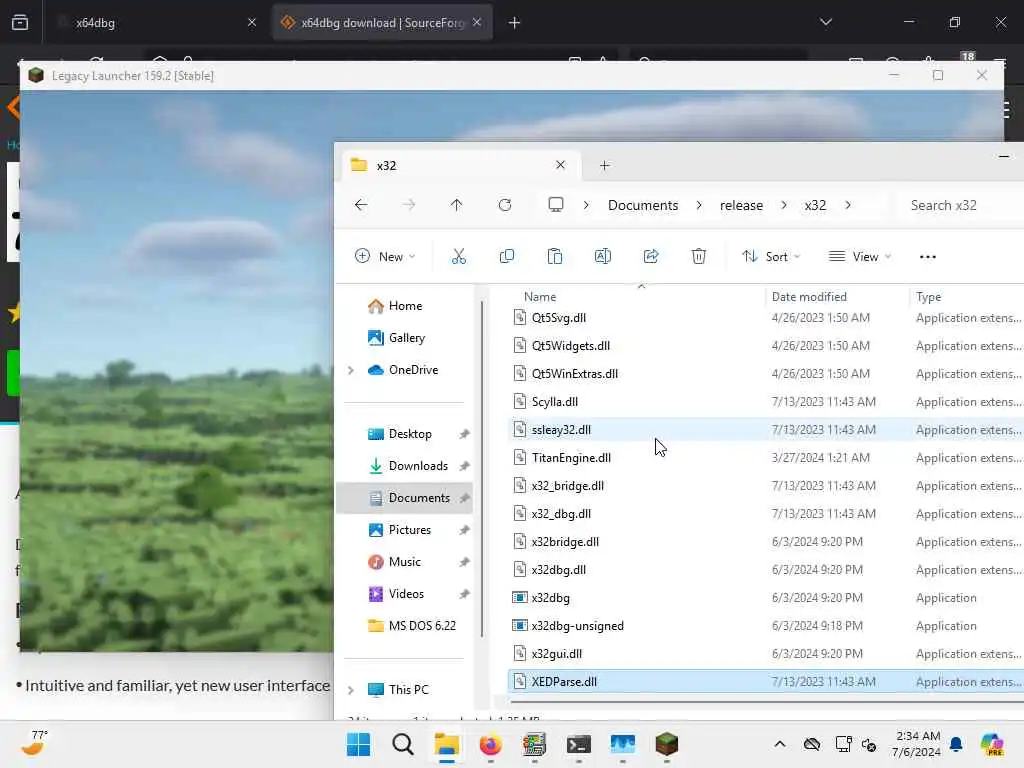This screenshot has width=1024, height=768.
Task: Open Firefox list all tabs dropdown
Action: [826, 22]
